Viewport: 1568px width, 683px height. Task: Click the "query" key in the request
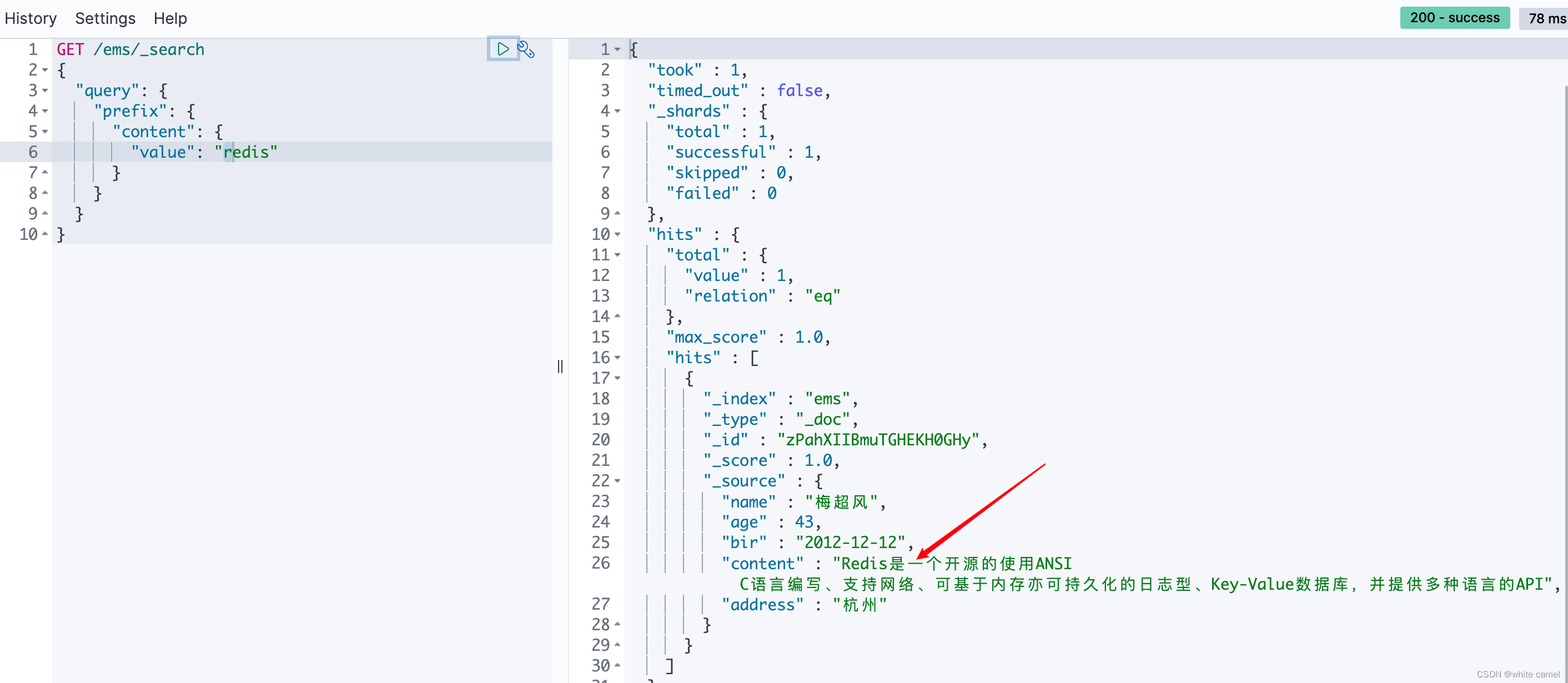tap(107, 91)
